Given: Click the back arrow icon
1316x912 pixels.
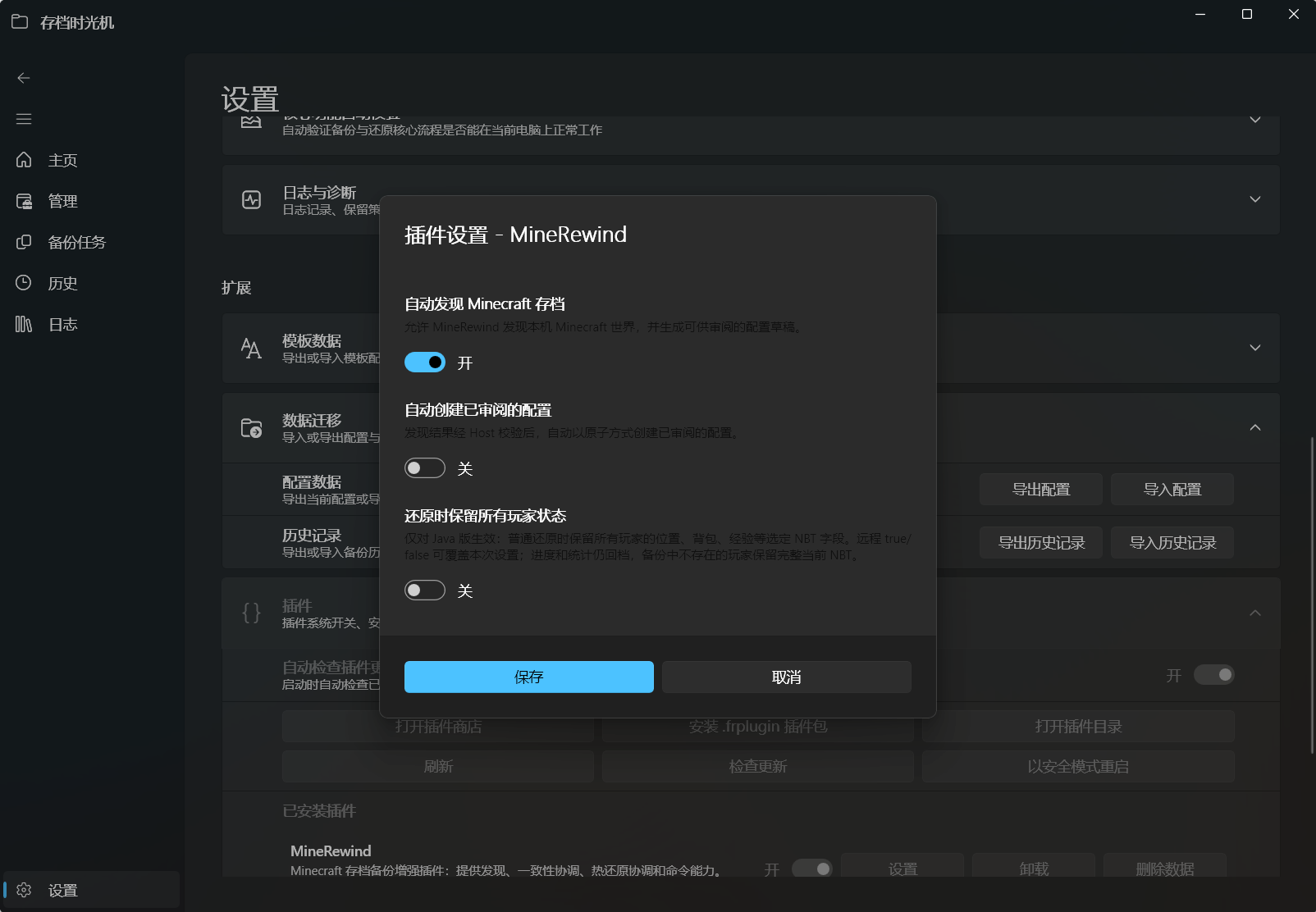Looking at the screenshot, I should [x=24, y=78].
